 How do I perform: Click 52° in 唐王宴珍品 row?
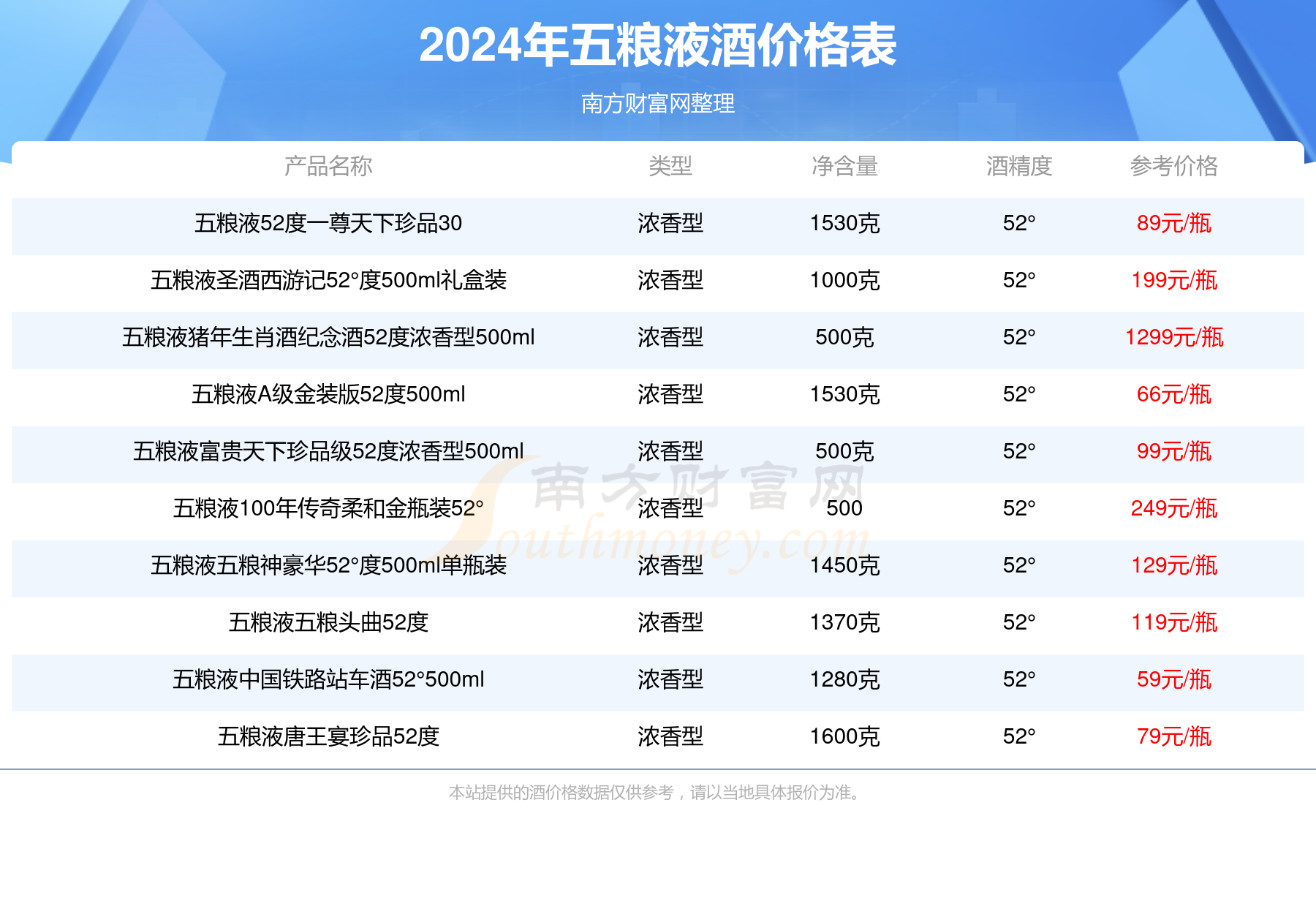click(x=1019, y=736)
